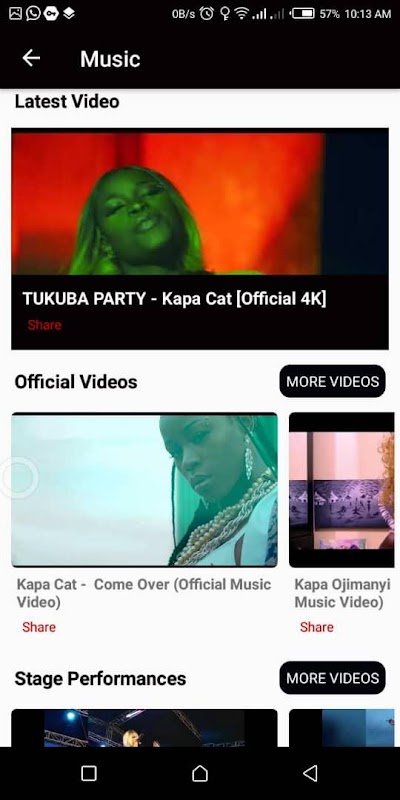
Task: Tap the Android back triangle icon
Action: [x=310, y=773]
